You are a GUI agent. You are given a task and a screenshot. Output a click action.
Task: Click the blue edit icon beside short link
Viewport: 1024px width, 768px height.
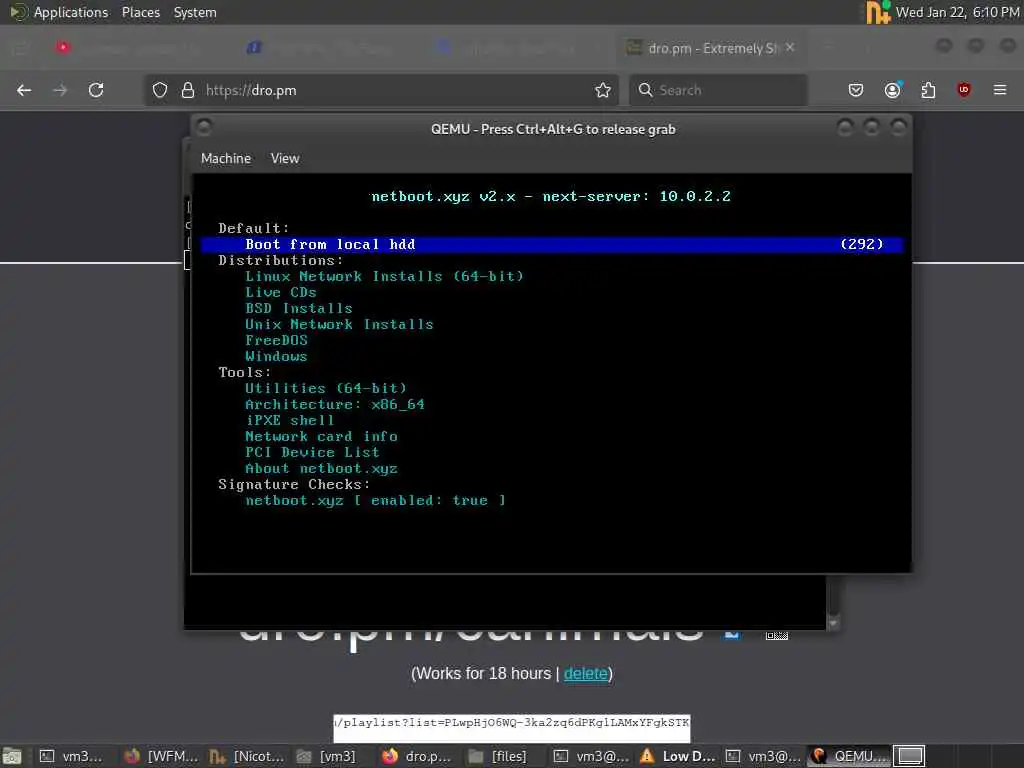pos(732,634)
